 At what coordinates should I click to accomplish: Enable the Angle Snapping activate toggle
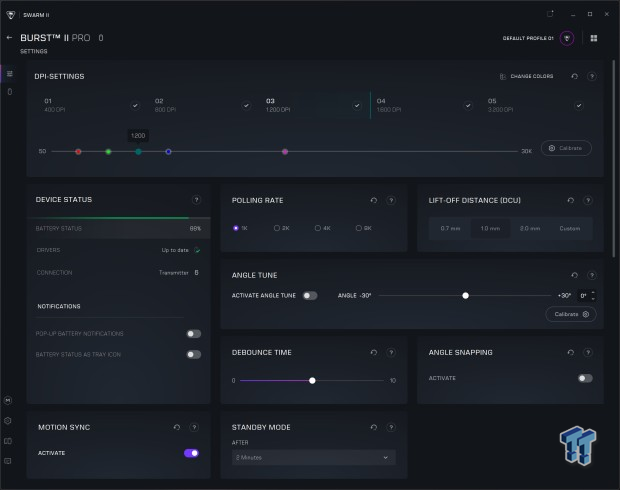[585, 378]
